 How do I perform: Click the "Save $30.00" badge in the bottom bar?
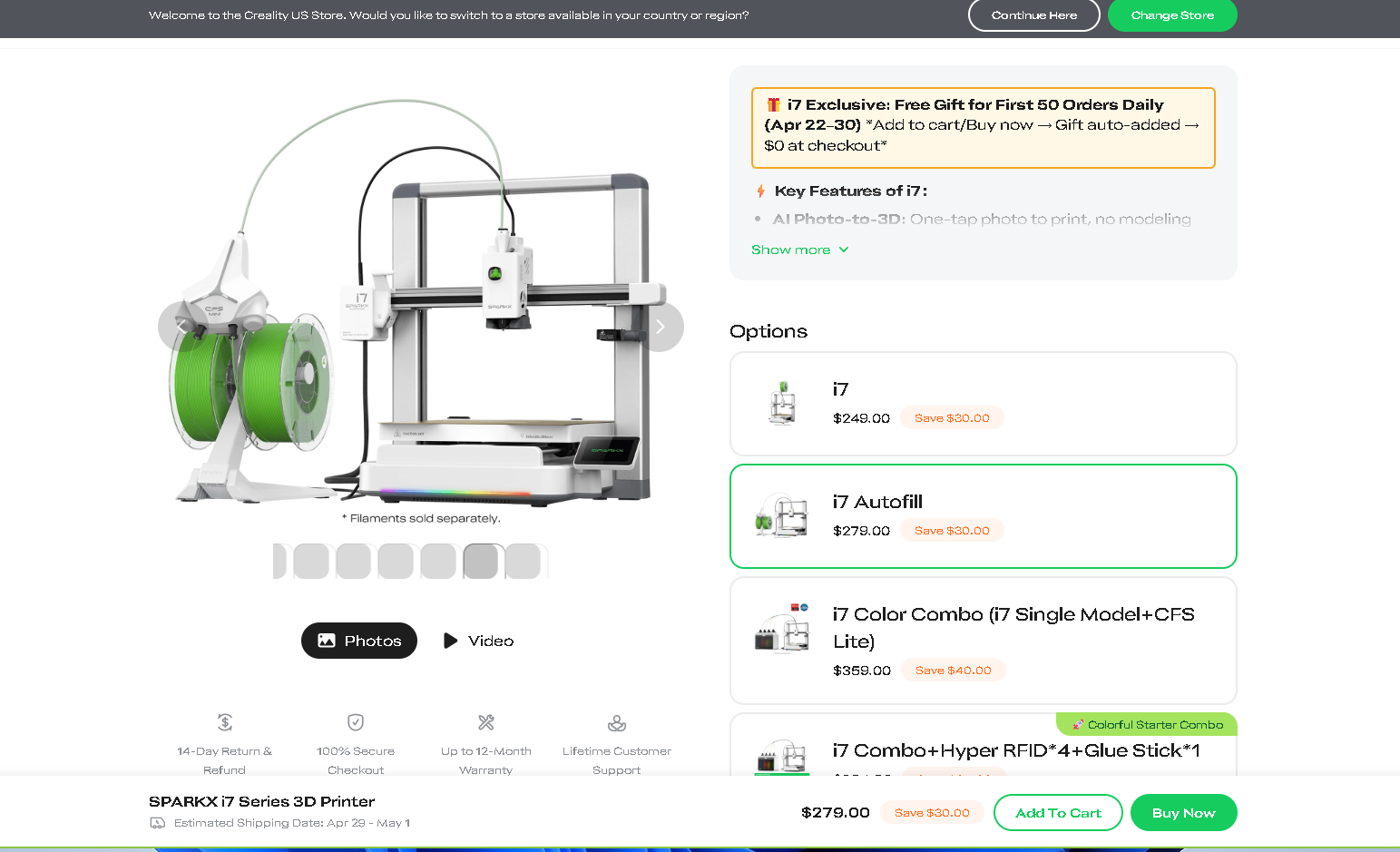[932, 813]
